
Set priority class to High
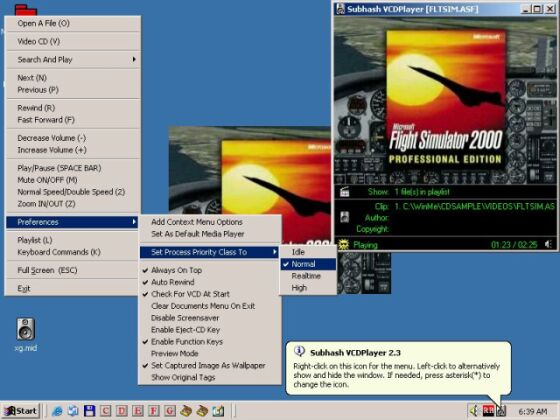click(308, 288)
